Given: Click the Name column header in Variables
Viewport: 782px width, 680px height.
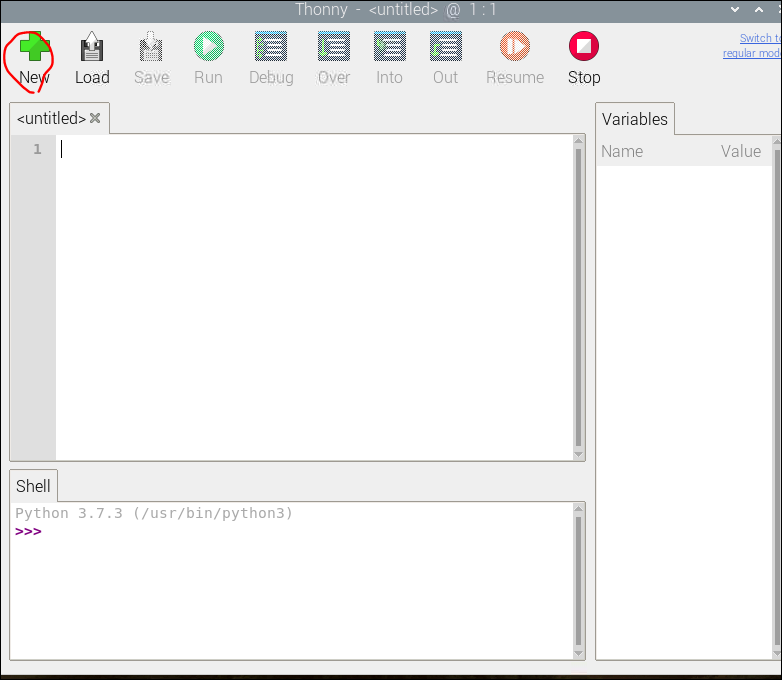Looking at the screenshot, I should 622,151.
